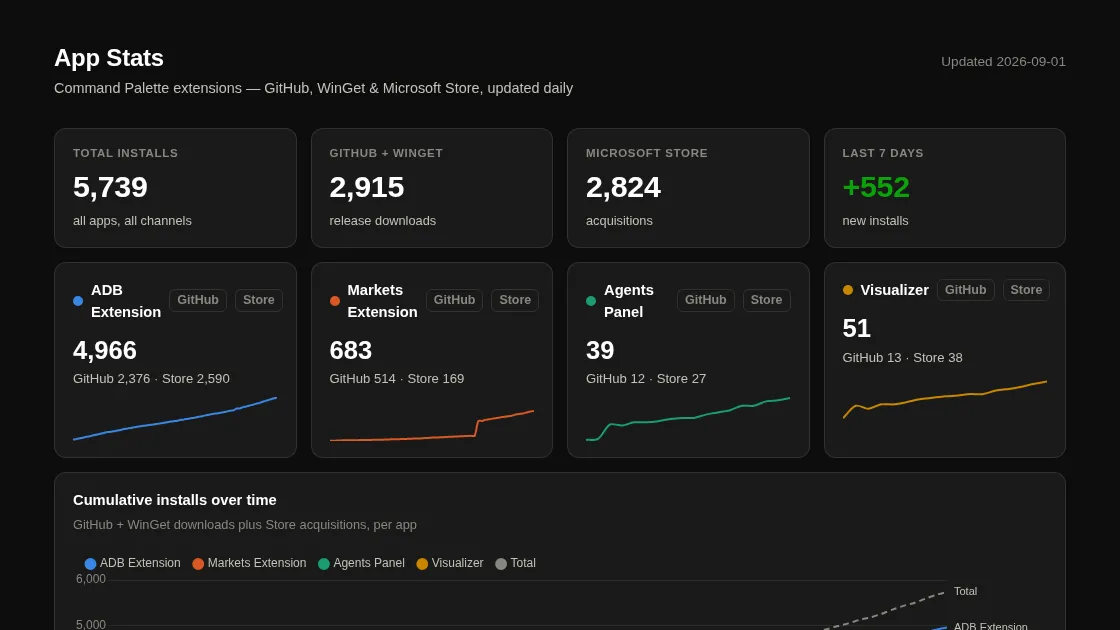1120x630 pixels.
Task: Click the 2,824 Microsoft Store value
Action: pos(623,187)
